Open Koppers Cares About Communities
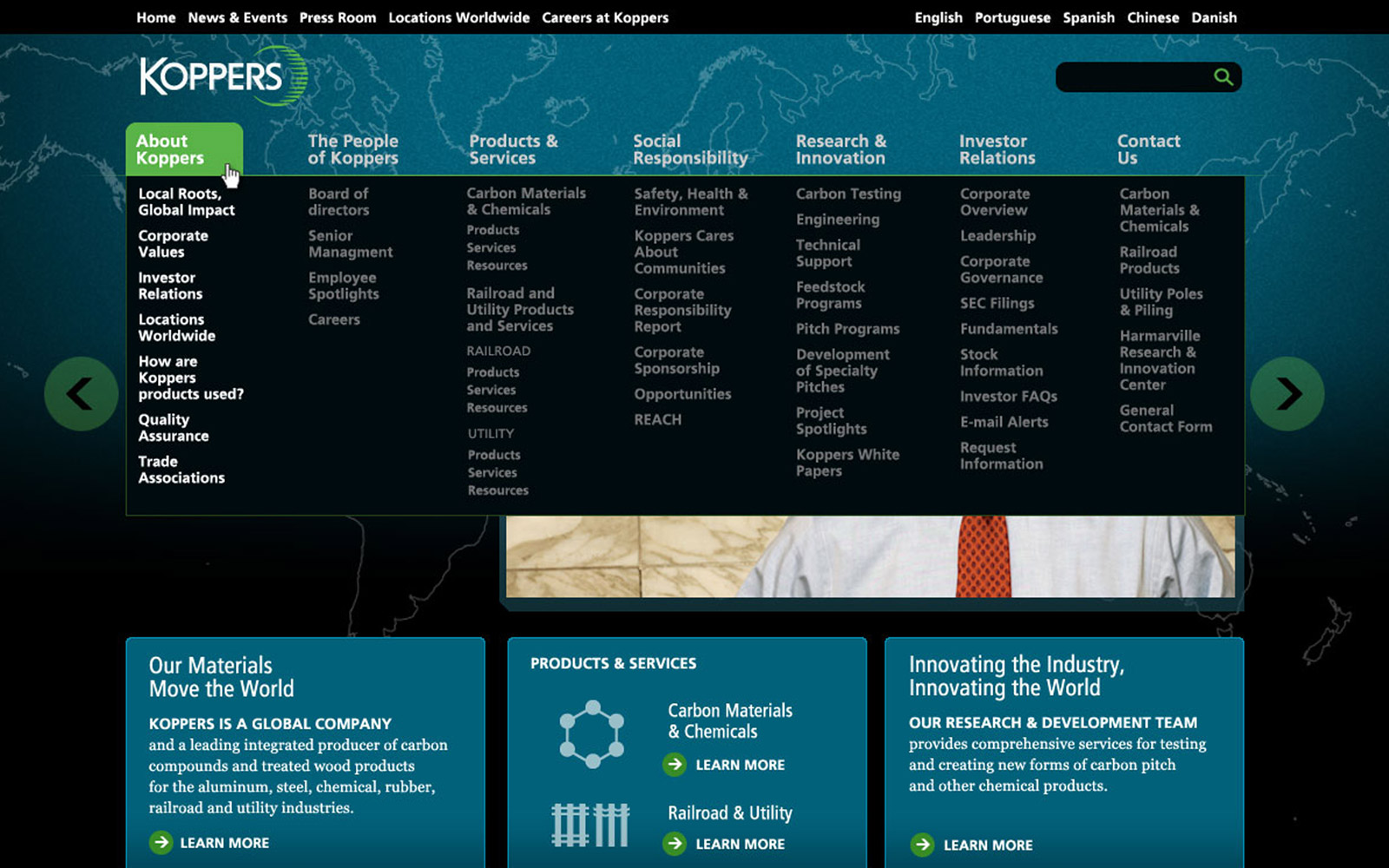The image size is (1389, 868). 684,252
